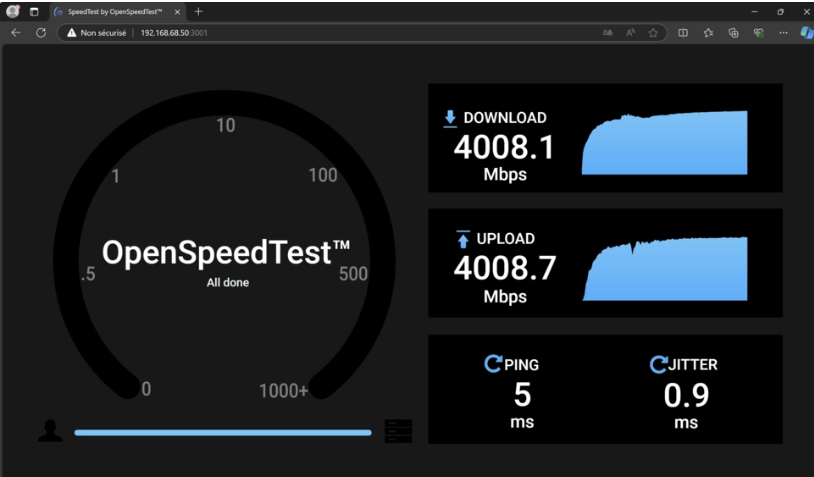Click the blue progress bar below gauge
The image size is (814, 477).
pos(222,433)
